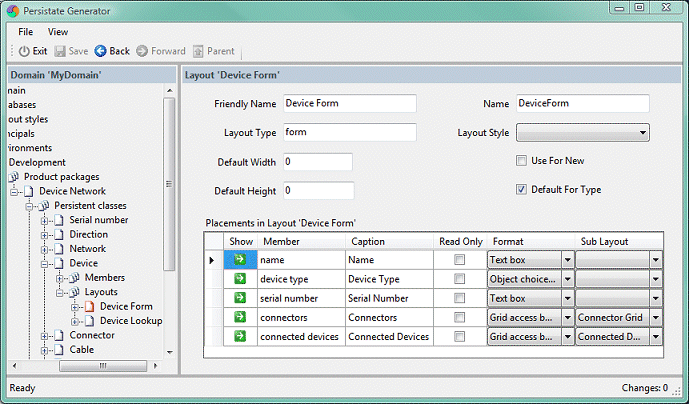The image size is (689, 404).
Task: Click the Persistate Generator title bar logo
Action: tap(13, 11)
